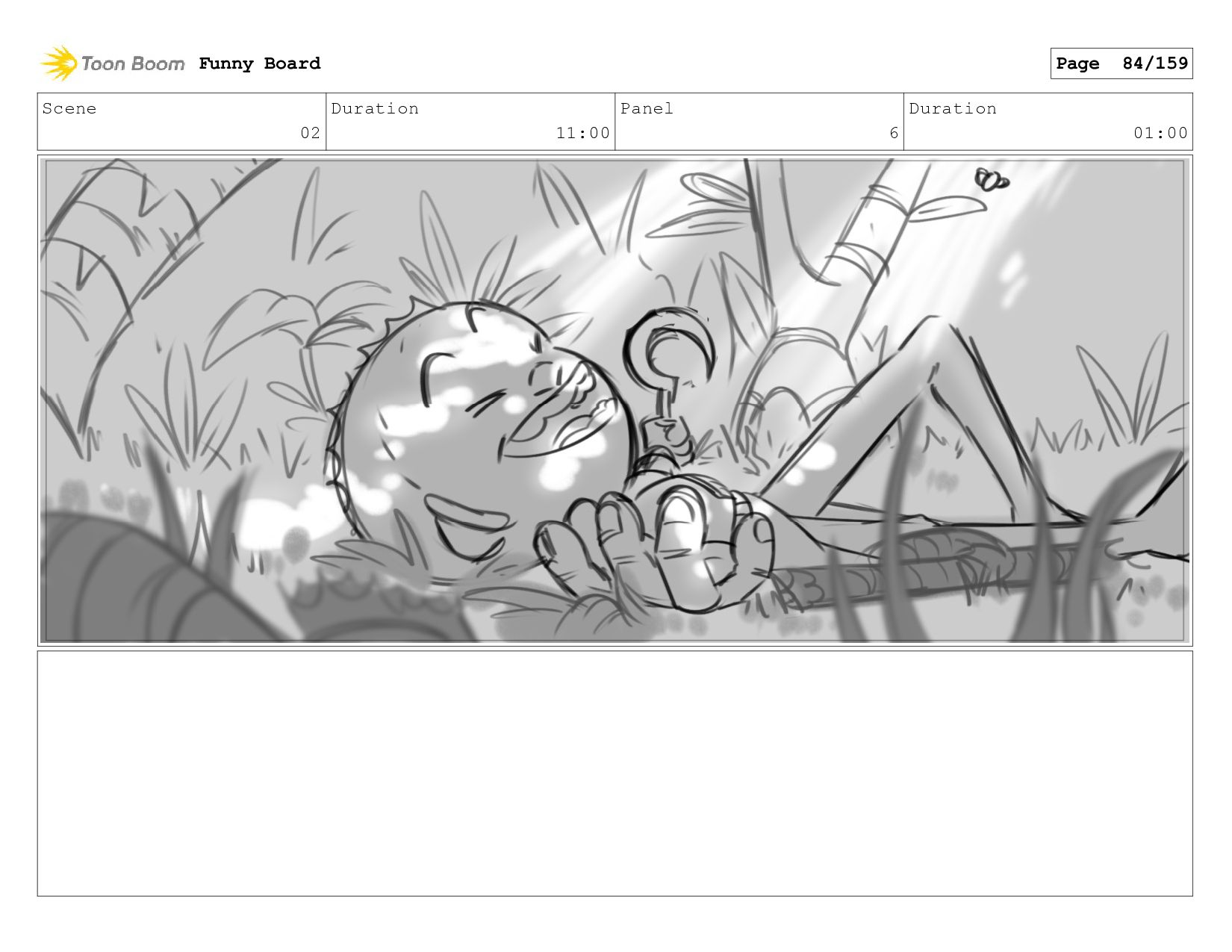
Task: Click the butterfly in the drawing
Action: tap(991, 180)
